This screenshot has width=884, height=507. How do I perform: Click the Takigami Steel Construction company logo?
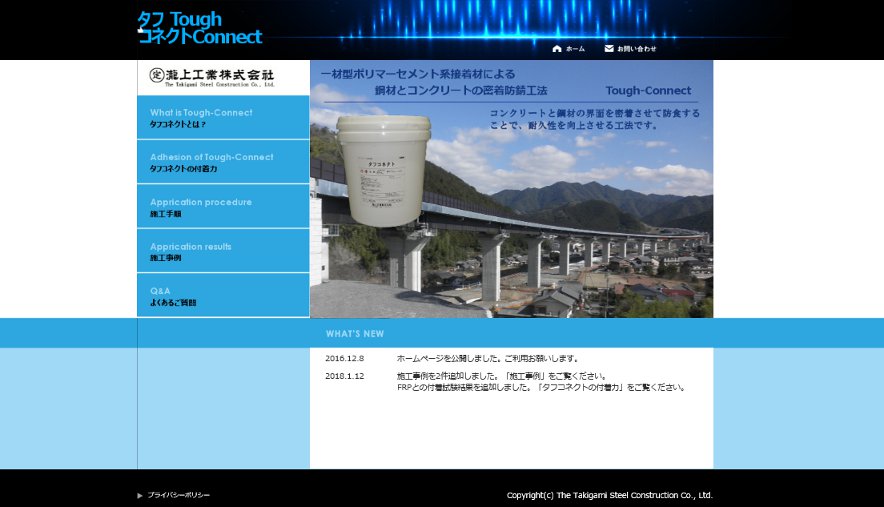click(212, 77)
